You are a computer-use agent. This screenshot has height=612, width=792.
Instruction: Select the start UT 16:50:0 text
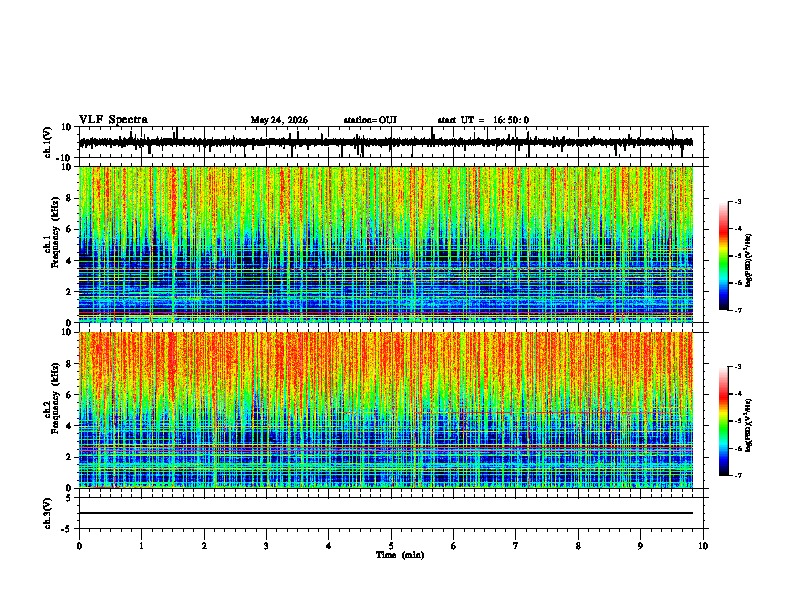(x=483, y=120)
